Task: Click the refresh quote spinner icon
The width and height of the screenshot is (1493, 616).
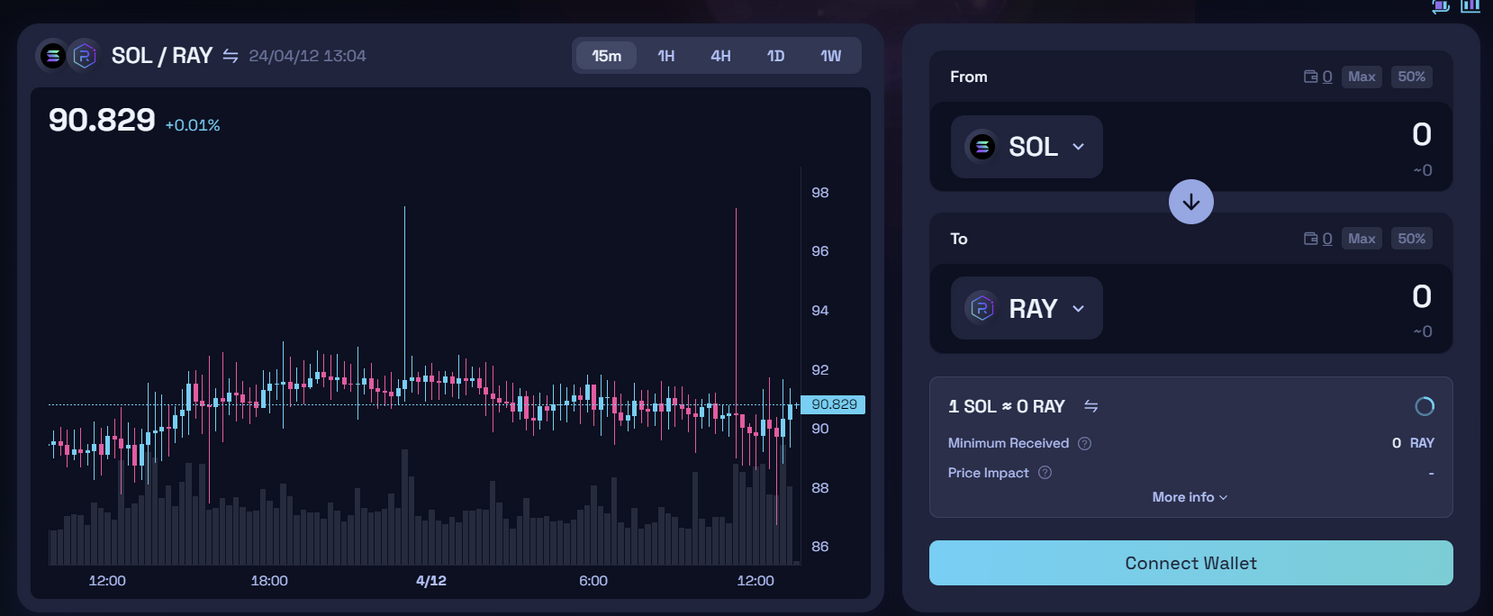Action: click(x=1425, y=406)
